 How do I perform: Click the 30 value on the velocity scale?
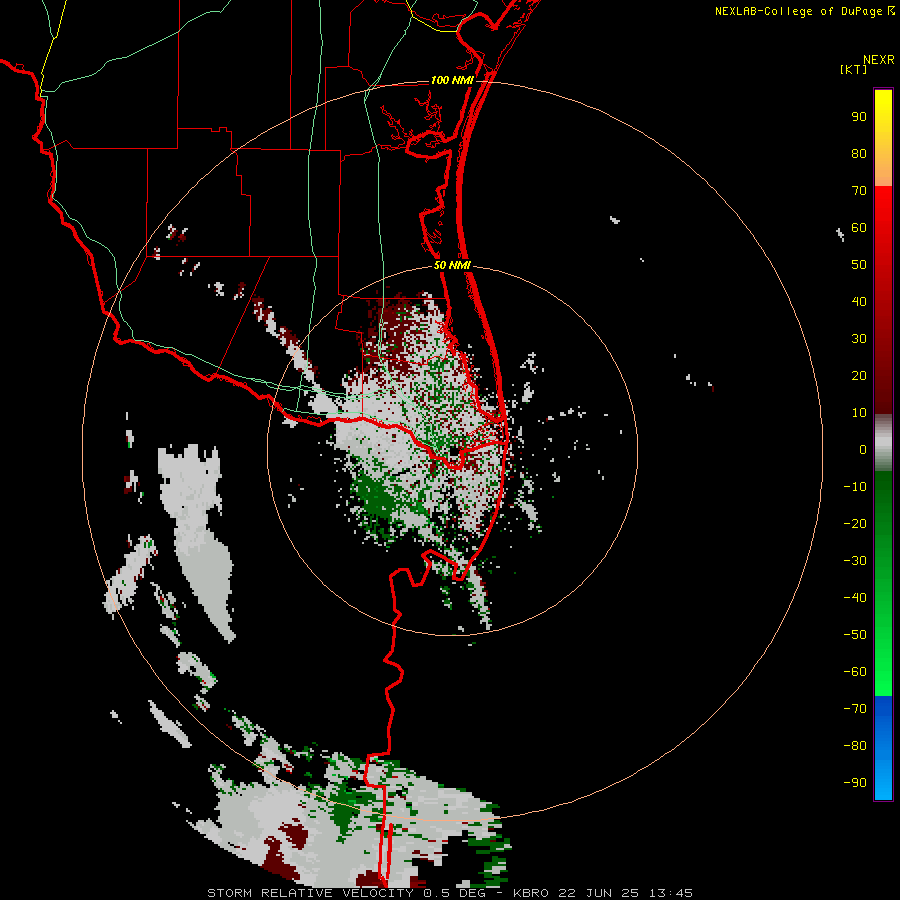click(859, 339)
